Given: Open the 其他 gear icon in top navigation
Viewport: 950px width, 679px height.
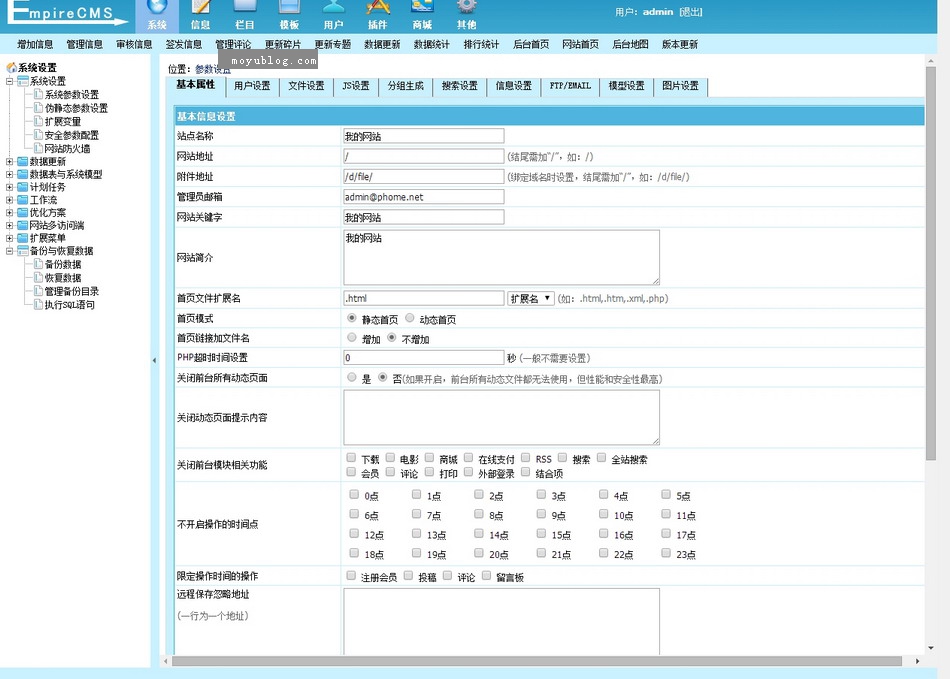Looking at the screenshot, I should 466,7.
